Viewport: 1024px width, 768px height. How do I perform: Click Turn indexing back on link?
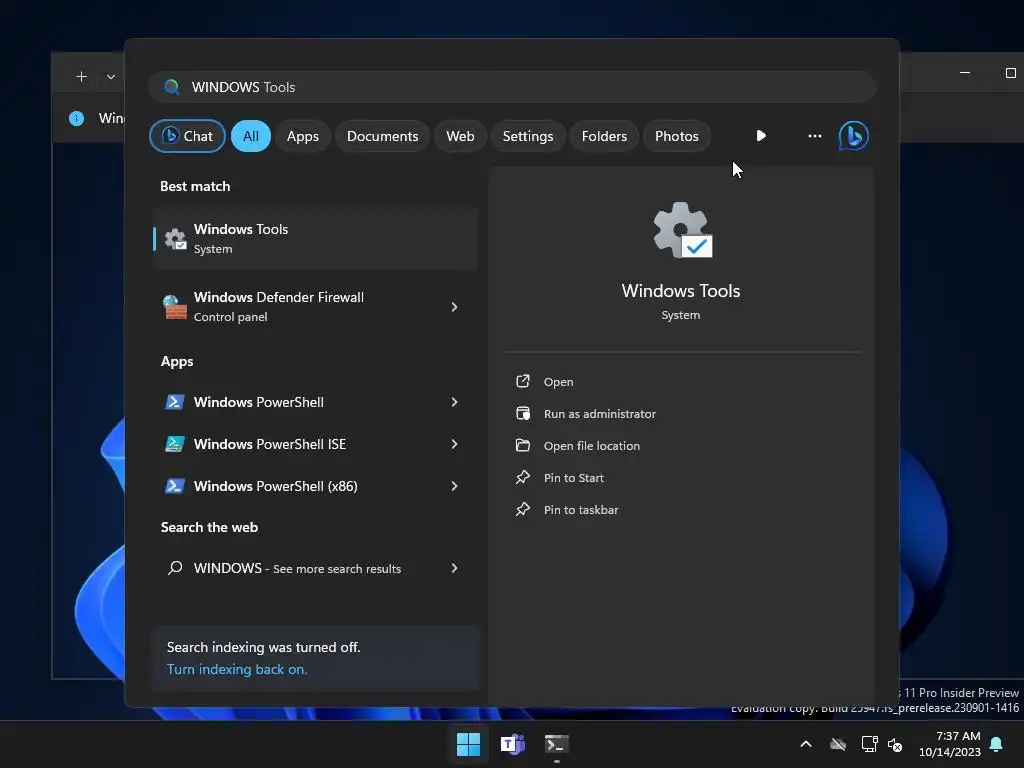pos(236,669)
